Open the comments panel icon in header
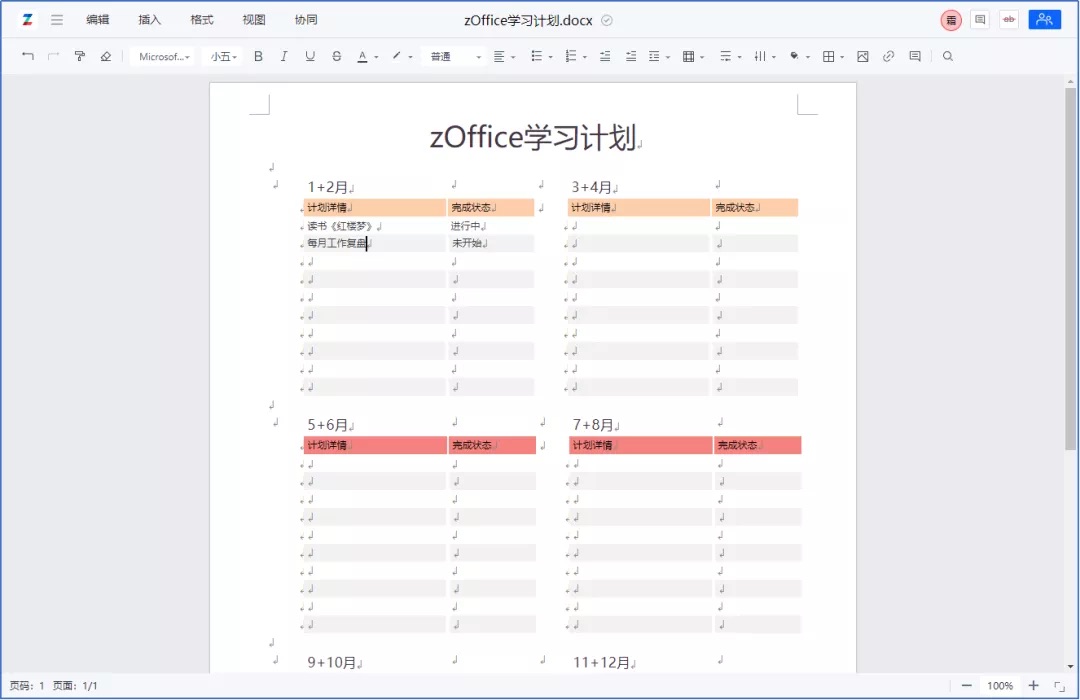The image size is (1080, 700). coord(979,20)
